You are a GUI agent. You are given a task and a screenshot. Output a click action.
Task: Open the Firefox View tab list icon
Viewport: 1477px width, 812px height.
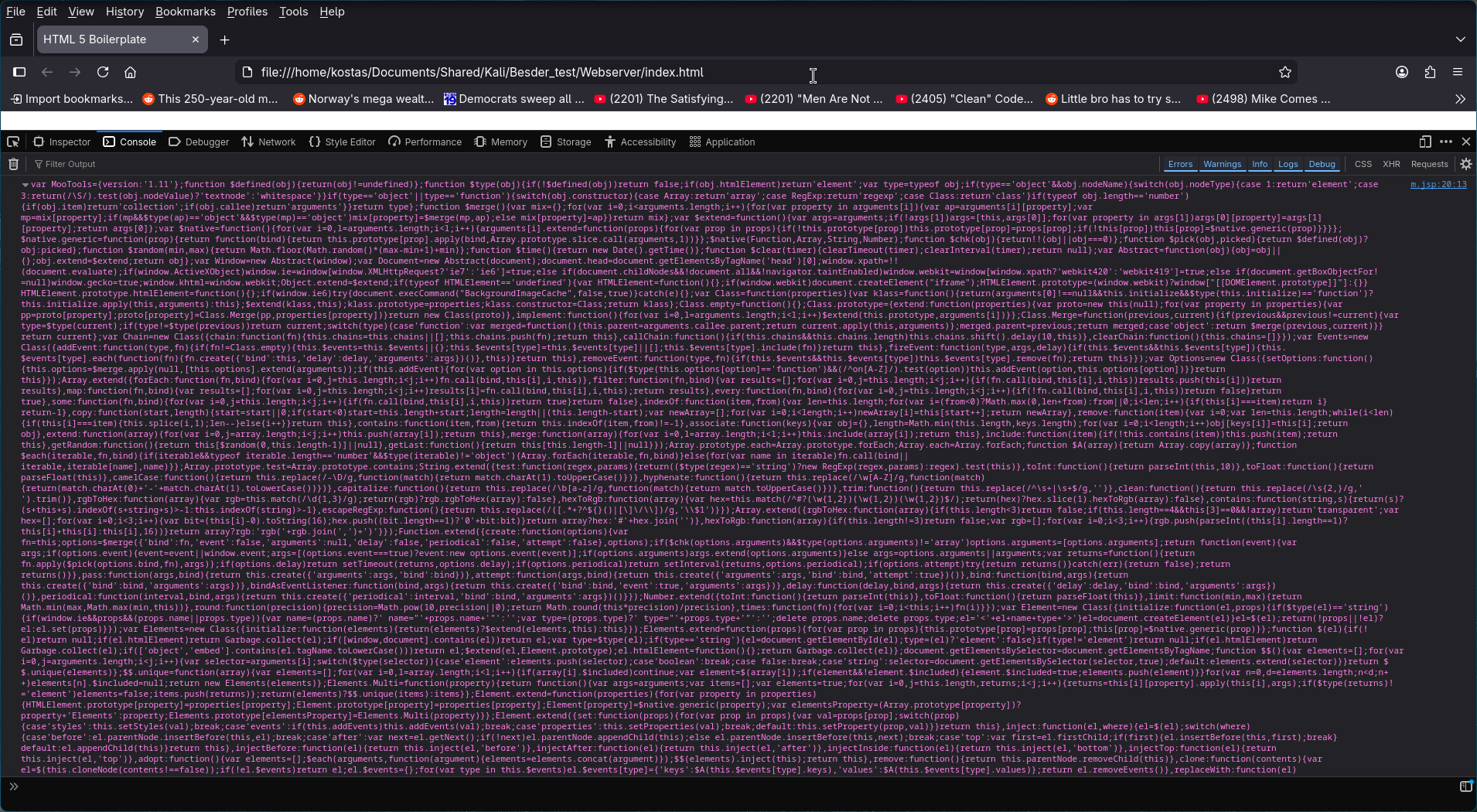point(16,39)
